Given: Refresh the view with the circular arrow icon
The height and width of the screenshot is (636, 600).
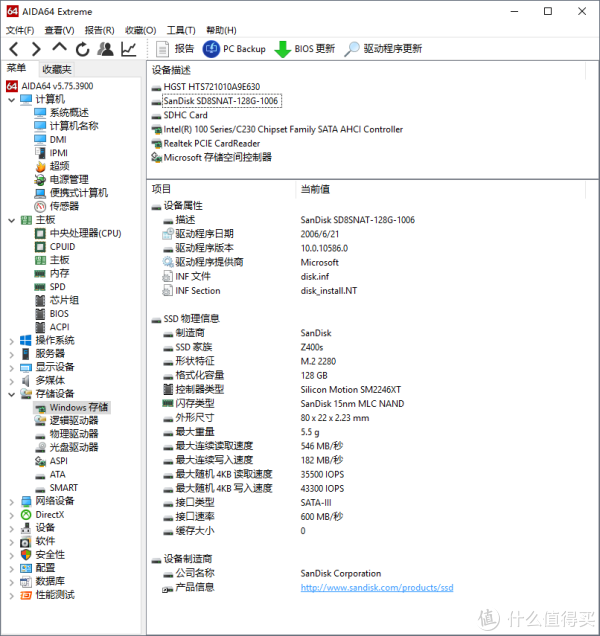Looking at the screenshot, I should coord(82,49).
